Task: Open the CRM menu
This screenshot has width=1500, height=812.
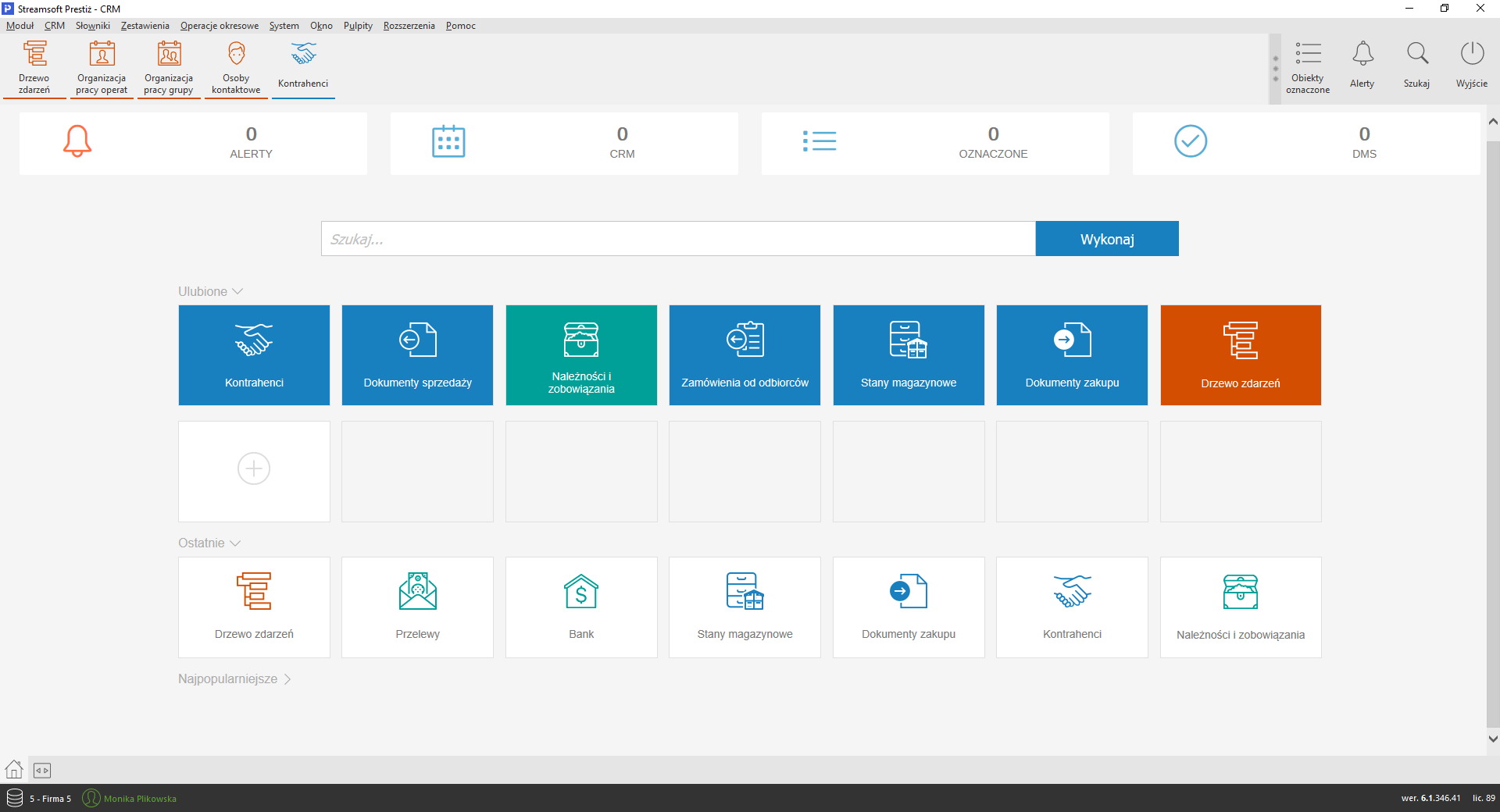Action: click(x=55, y=26)
